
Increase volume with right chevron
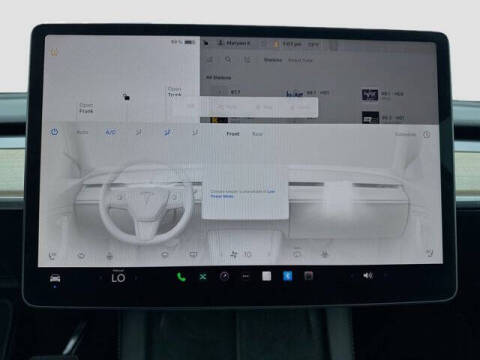[386, 275]
